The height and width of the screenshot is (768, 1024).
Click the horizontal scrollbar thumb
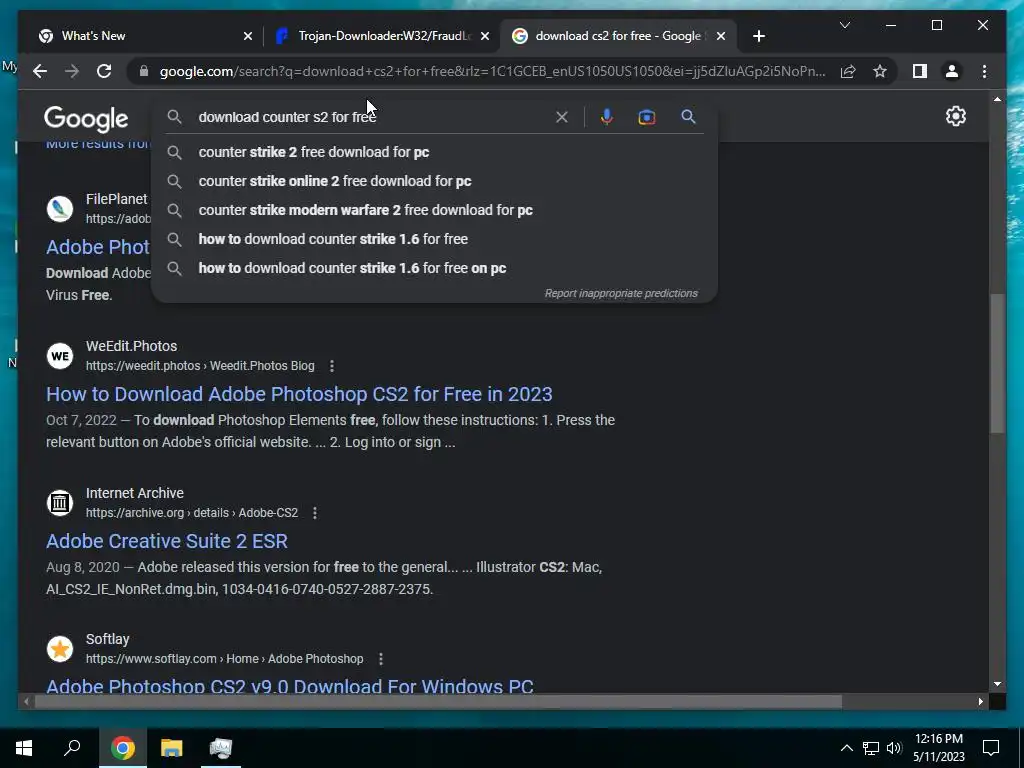click(x=438, y=702)
